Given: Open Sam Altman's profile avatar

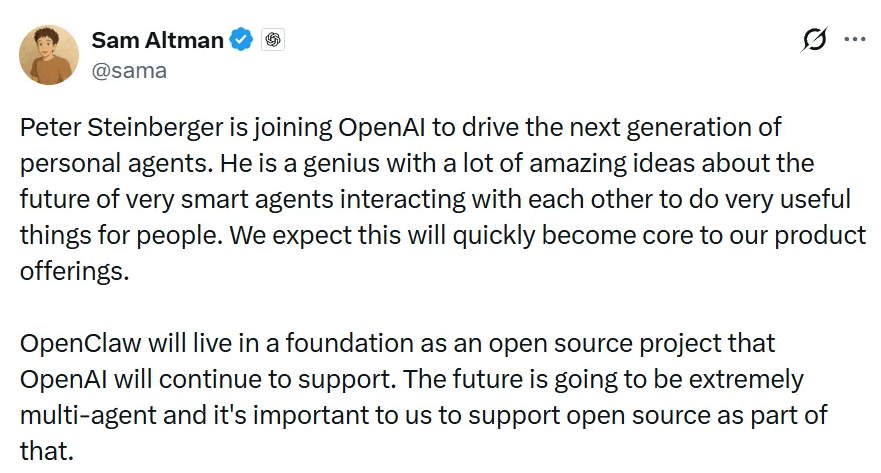Looking at the screenshot, I should tap(49, 55).
